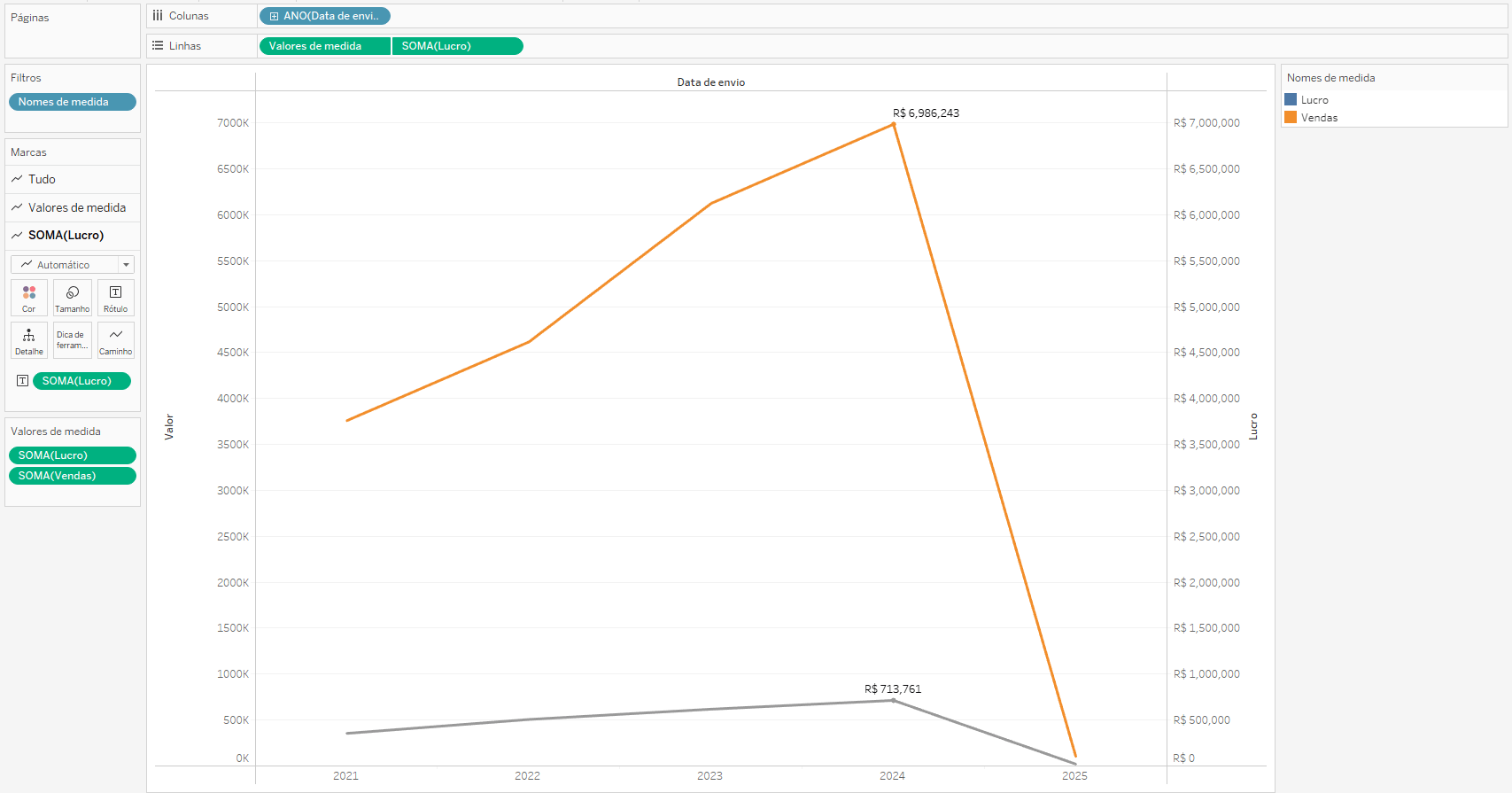Click the Dica de ferramenta button
Screen dimensions: 1512x793
pos(73,339)
